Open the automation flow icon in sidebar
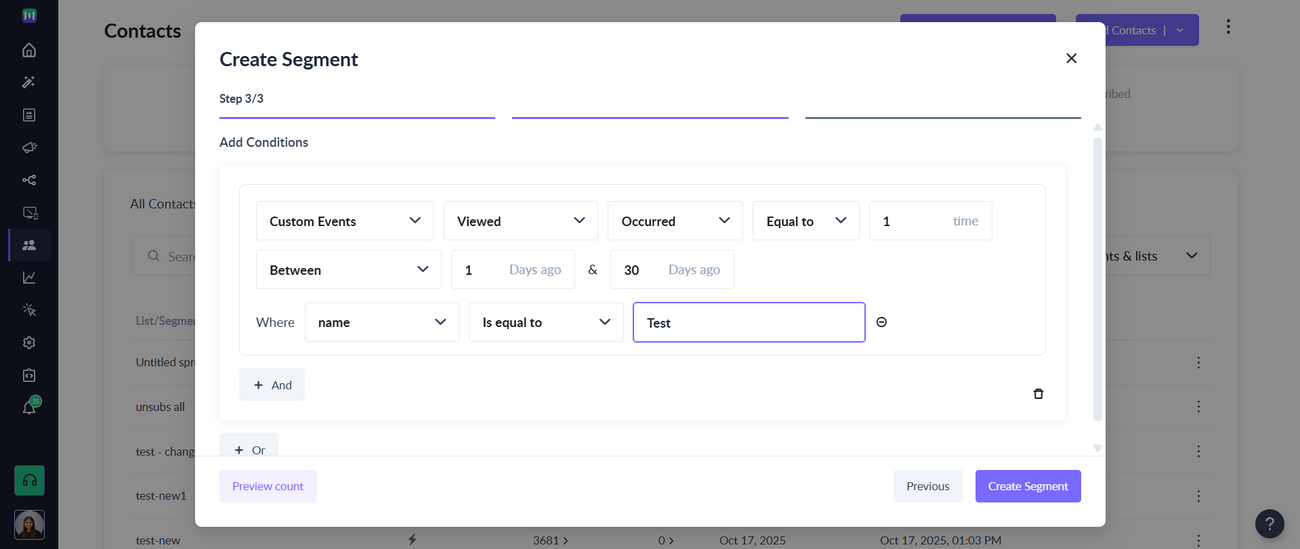The width and height of the screenshot is (1300, 549). pyautogui.click(x=29, y=180)
